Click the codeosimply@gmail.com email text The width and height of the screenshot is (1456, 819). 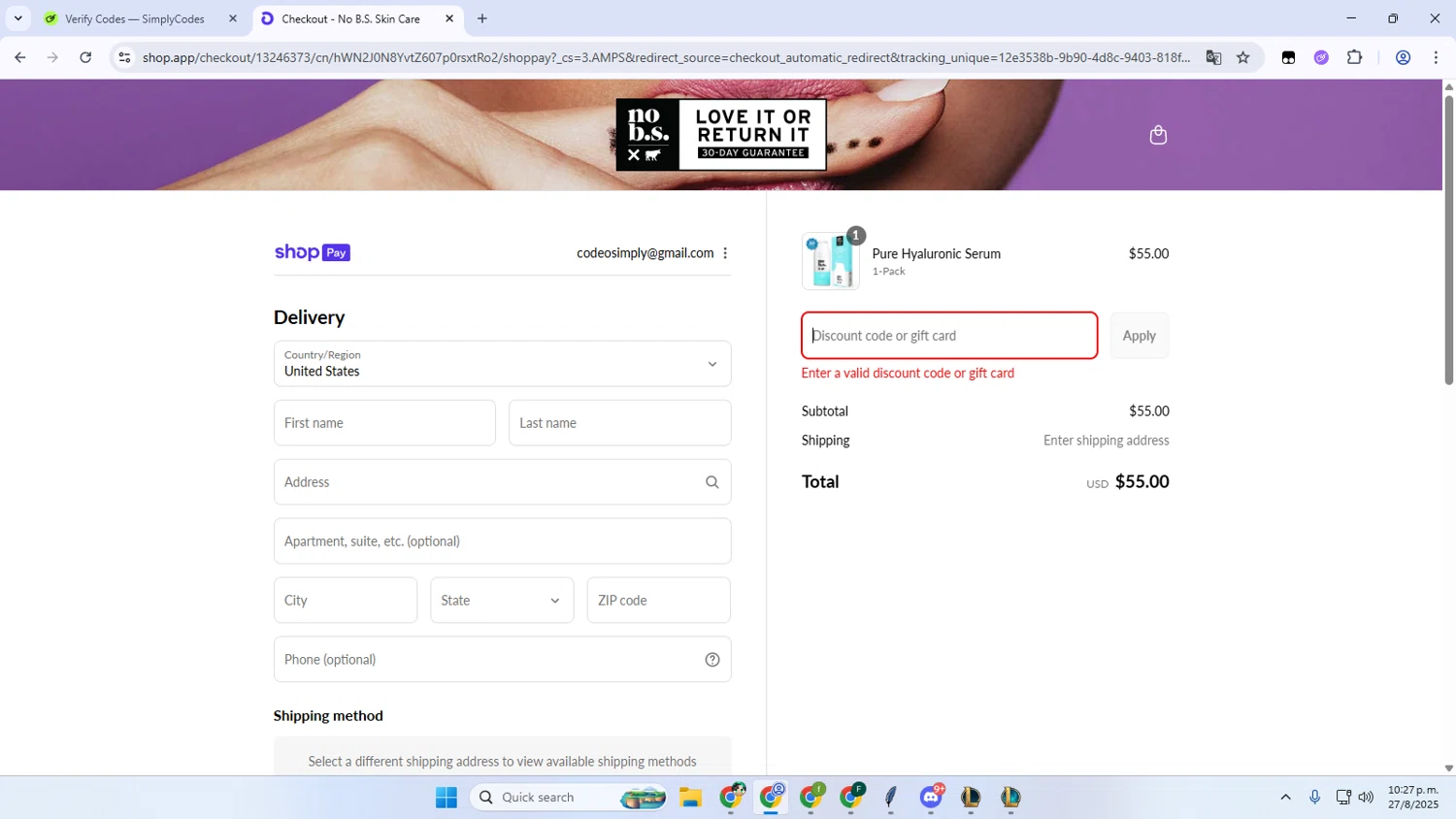click(x=645, y=253)
